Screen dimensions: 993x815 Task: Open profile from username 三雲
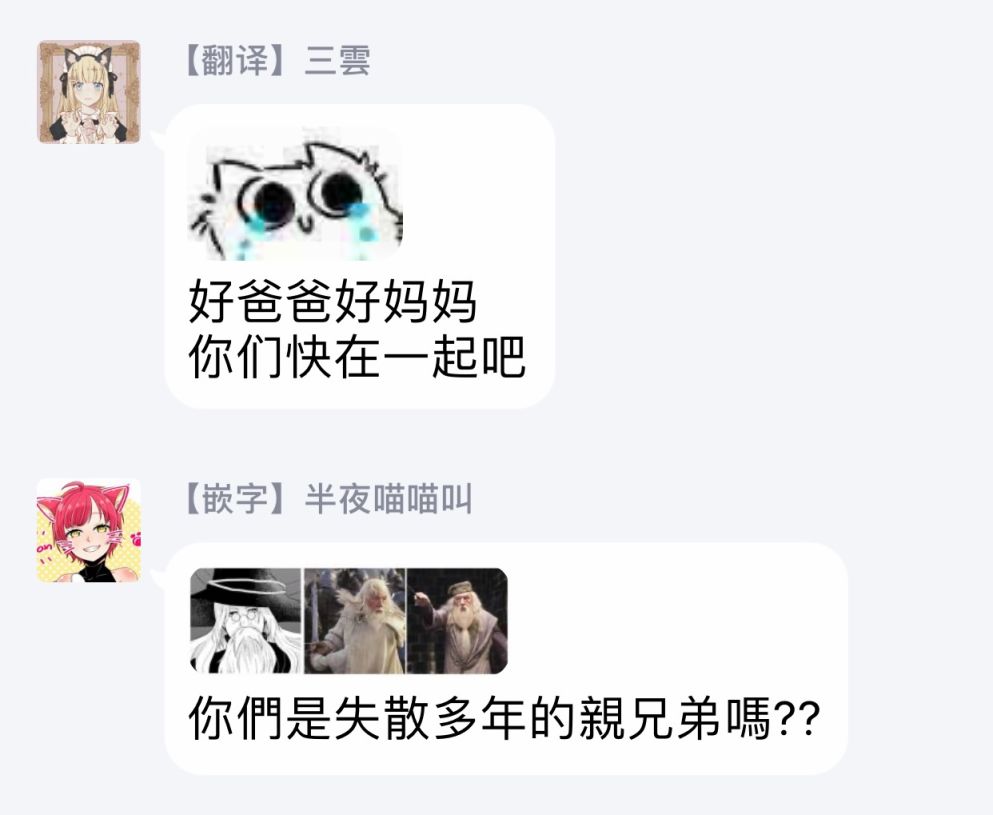coord(338,61)
